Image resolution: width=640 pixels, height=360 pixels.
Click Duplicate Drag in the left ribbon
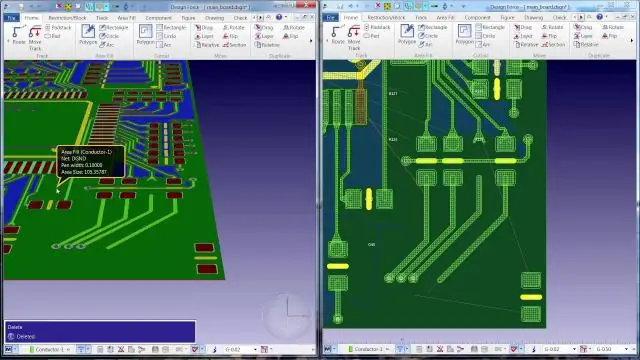[264, 27]
